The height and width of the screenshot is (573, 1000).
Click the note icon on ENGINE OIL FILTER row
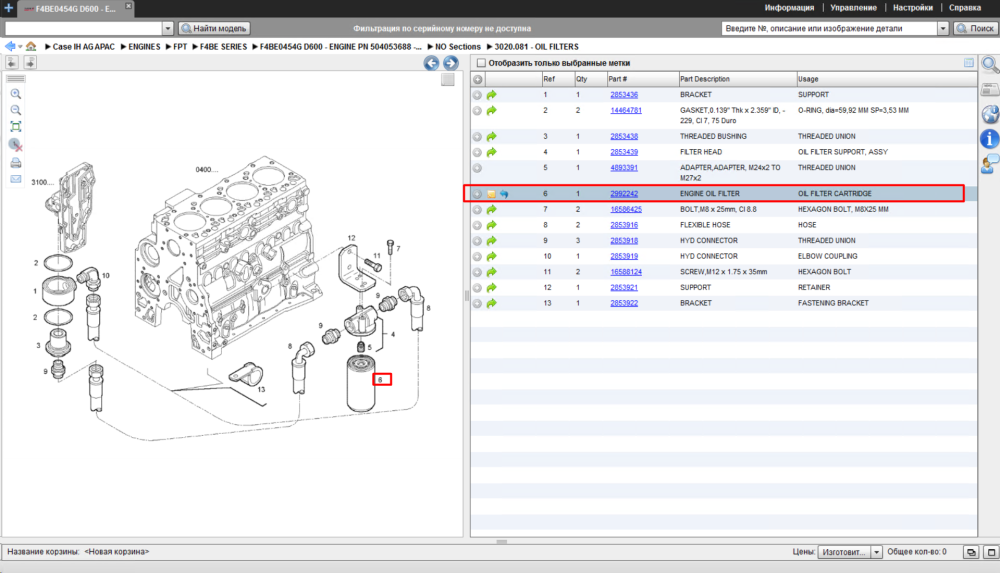492,194
